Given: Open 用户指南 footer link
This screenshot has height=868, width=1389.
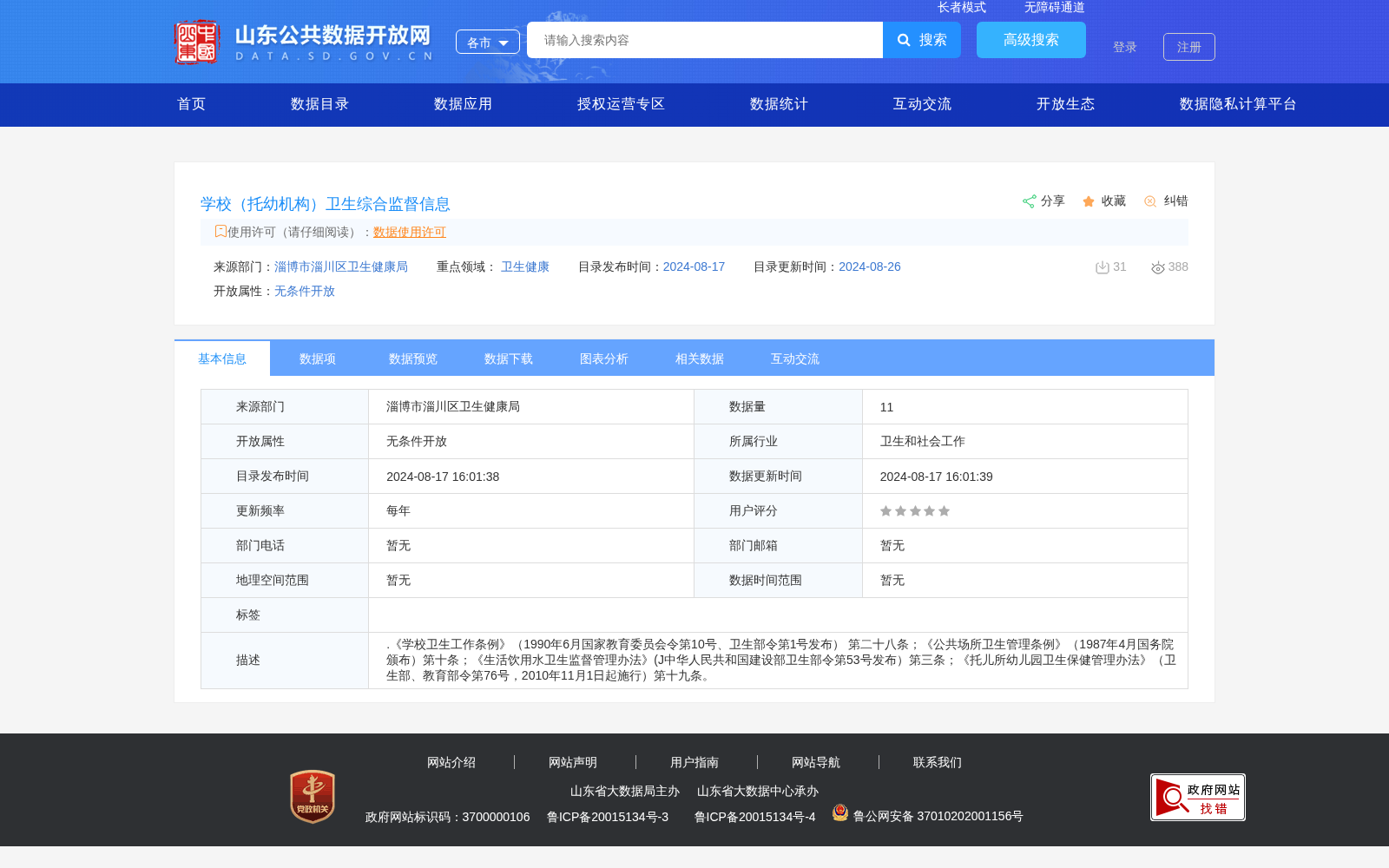Looking at the screenshot, I should pos(694,763).
